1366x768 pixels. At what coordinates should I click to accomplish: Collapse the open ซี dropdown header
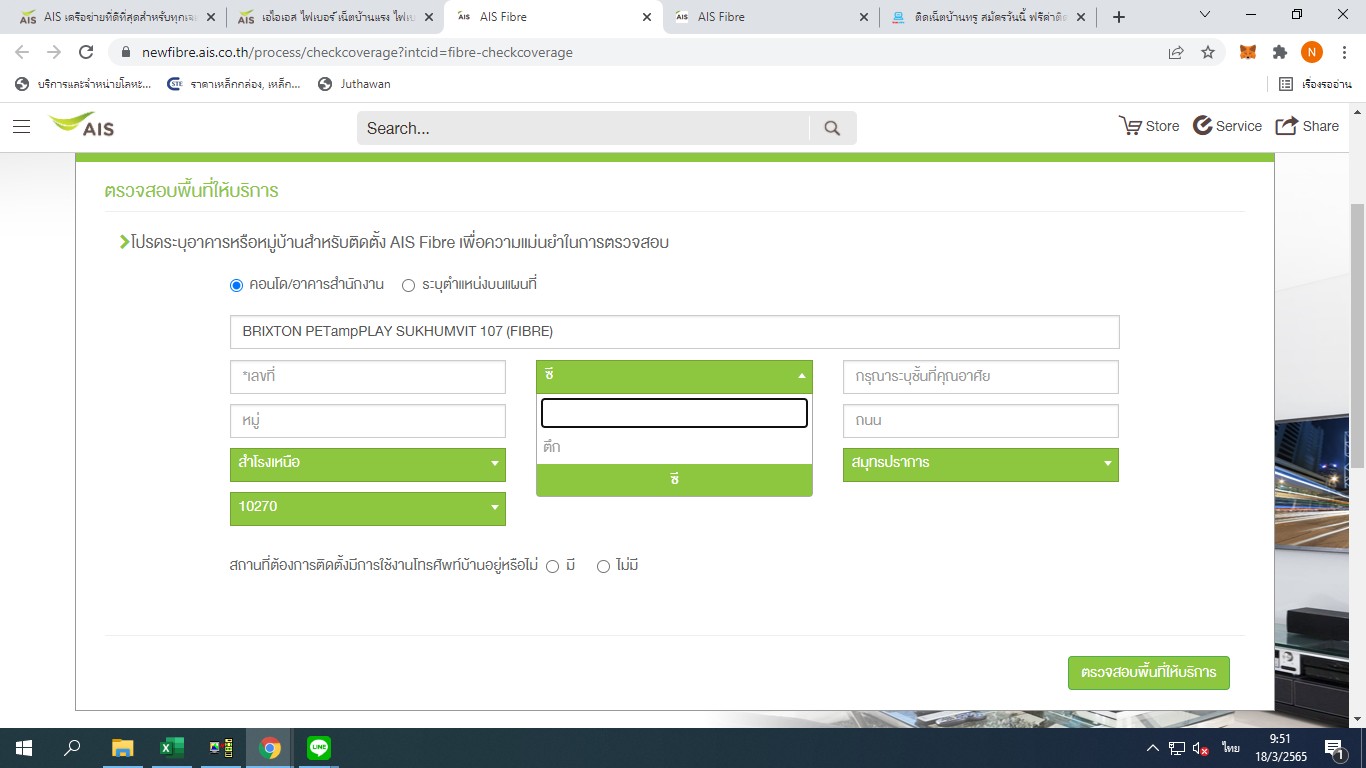tap(674, 376)
